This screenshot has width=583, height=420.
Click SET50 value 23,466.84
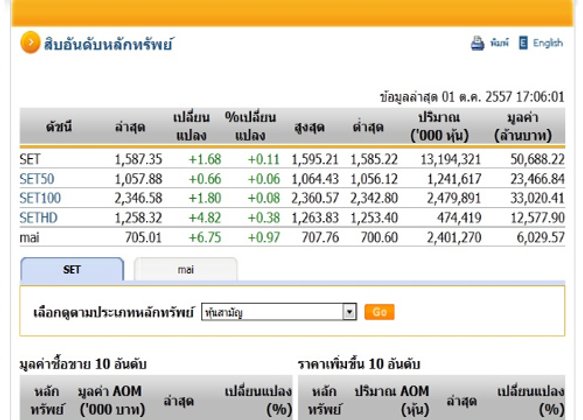(x=537, y=179)
